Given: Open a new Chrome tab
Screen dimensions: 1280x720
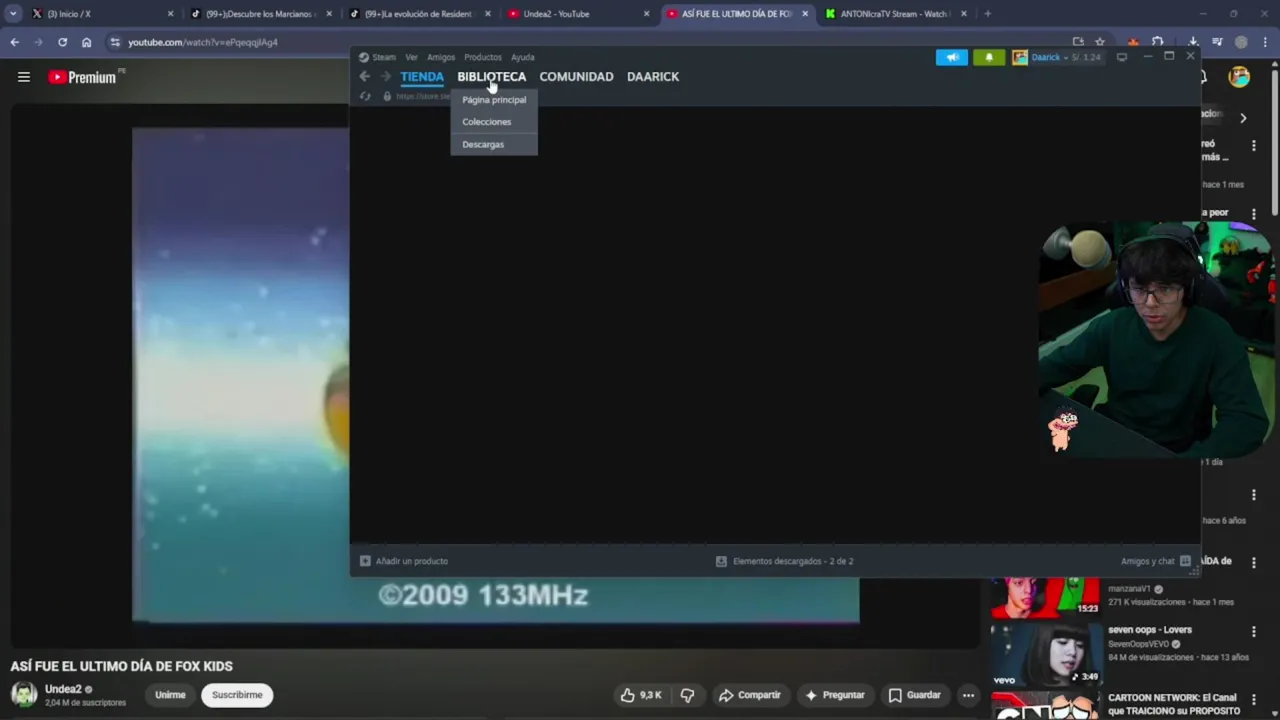Looking at the screenshot, I should 987,14.
